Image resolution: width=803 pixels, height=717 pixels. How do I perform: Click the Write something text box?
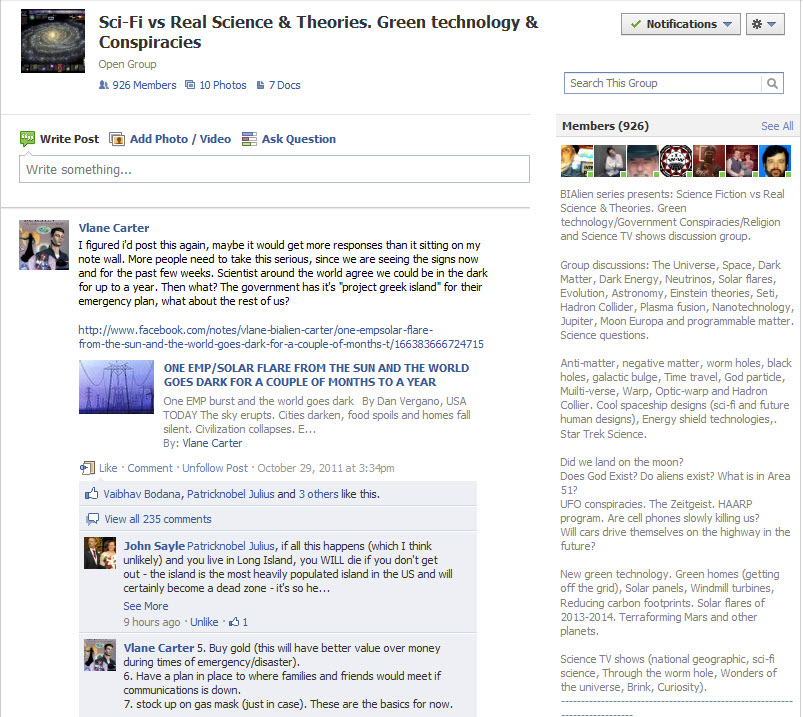[274, 169]
